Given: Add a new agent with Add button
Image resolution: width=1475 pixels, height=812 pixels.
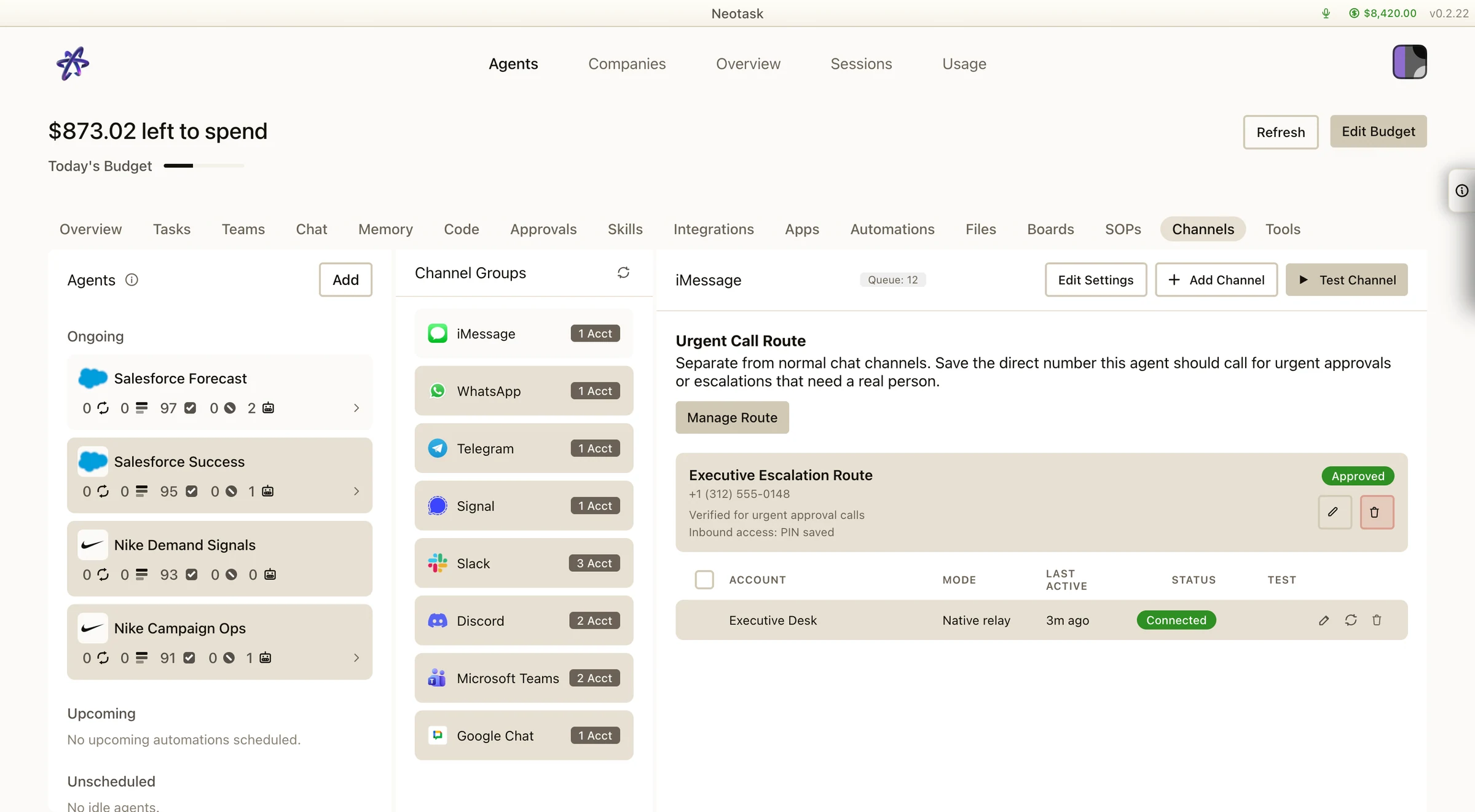Looking at the screenshot, I should point(345,280).
